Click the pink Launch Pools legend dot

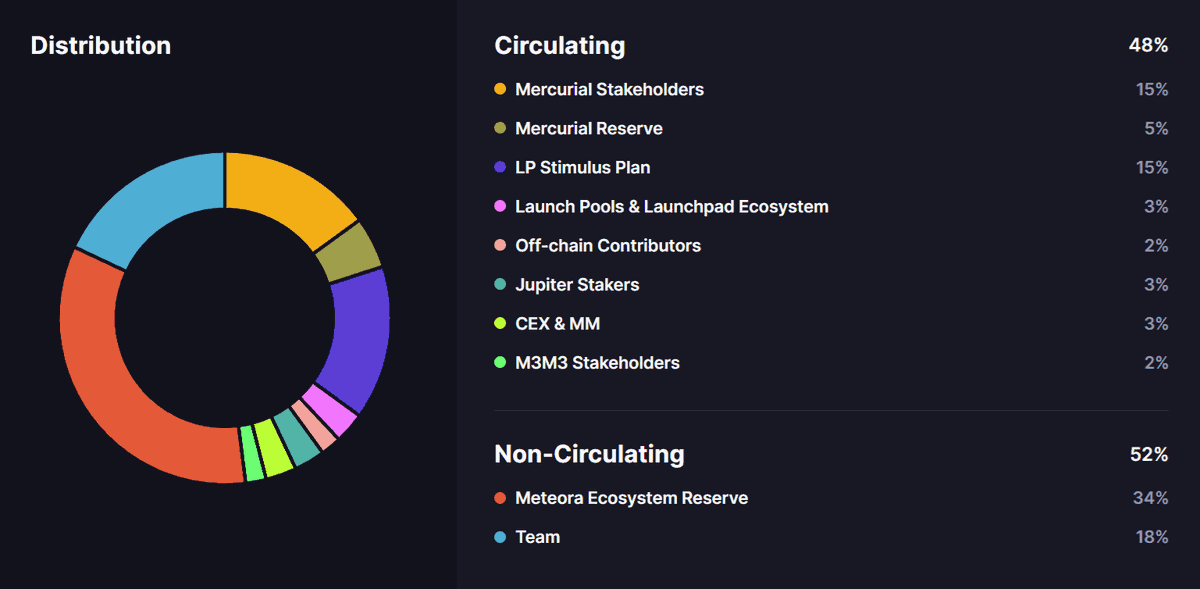tap(500, 207)
